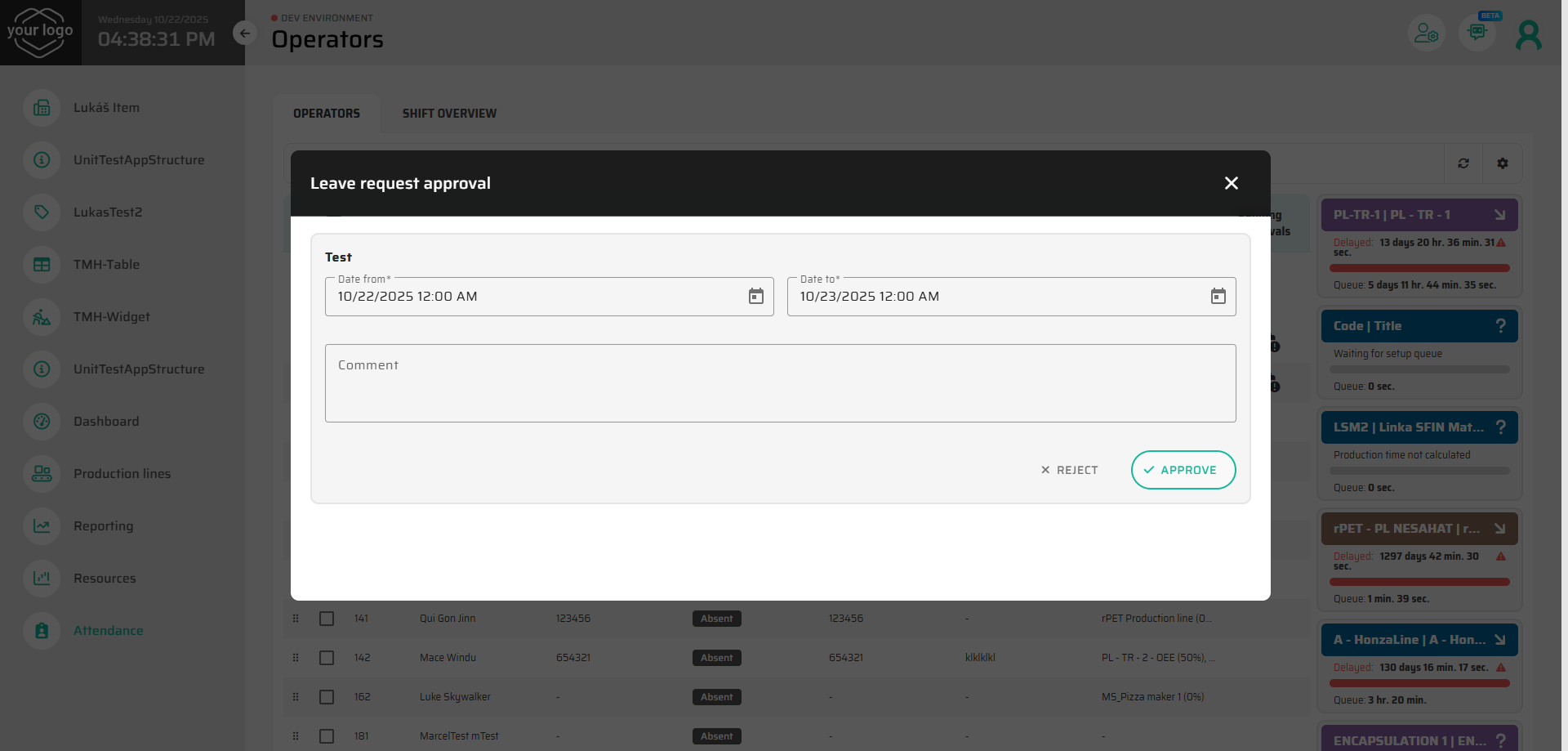
Task: Expand the A - HonzaLine card
Action: tap(1499, 640)
